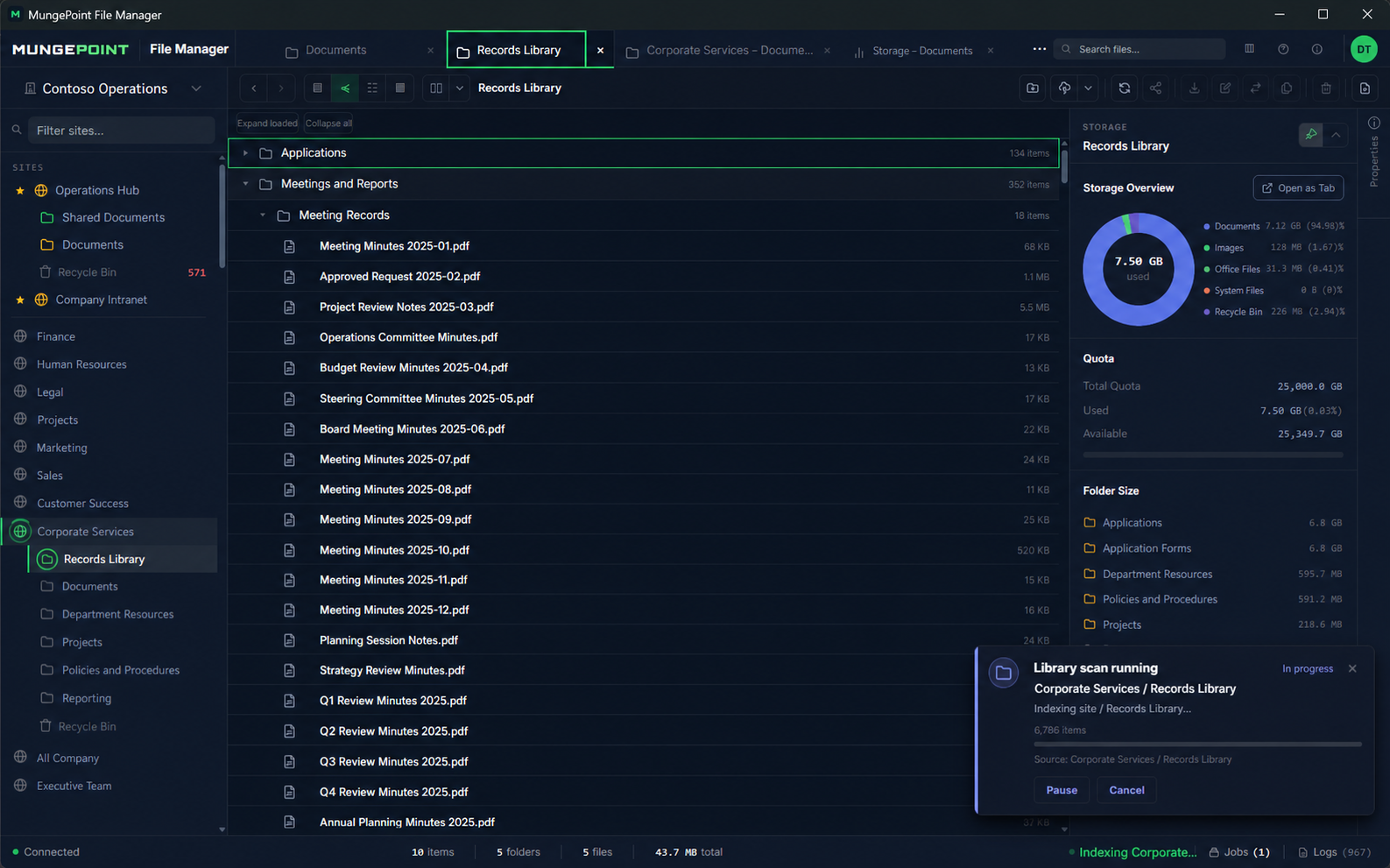Open the Jobs (1) status bar entry
The image size is (1390, 868).
[x=1239, y=852]
